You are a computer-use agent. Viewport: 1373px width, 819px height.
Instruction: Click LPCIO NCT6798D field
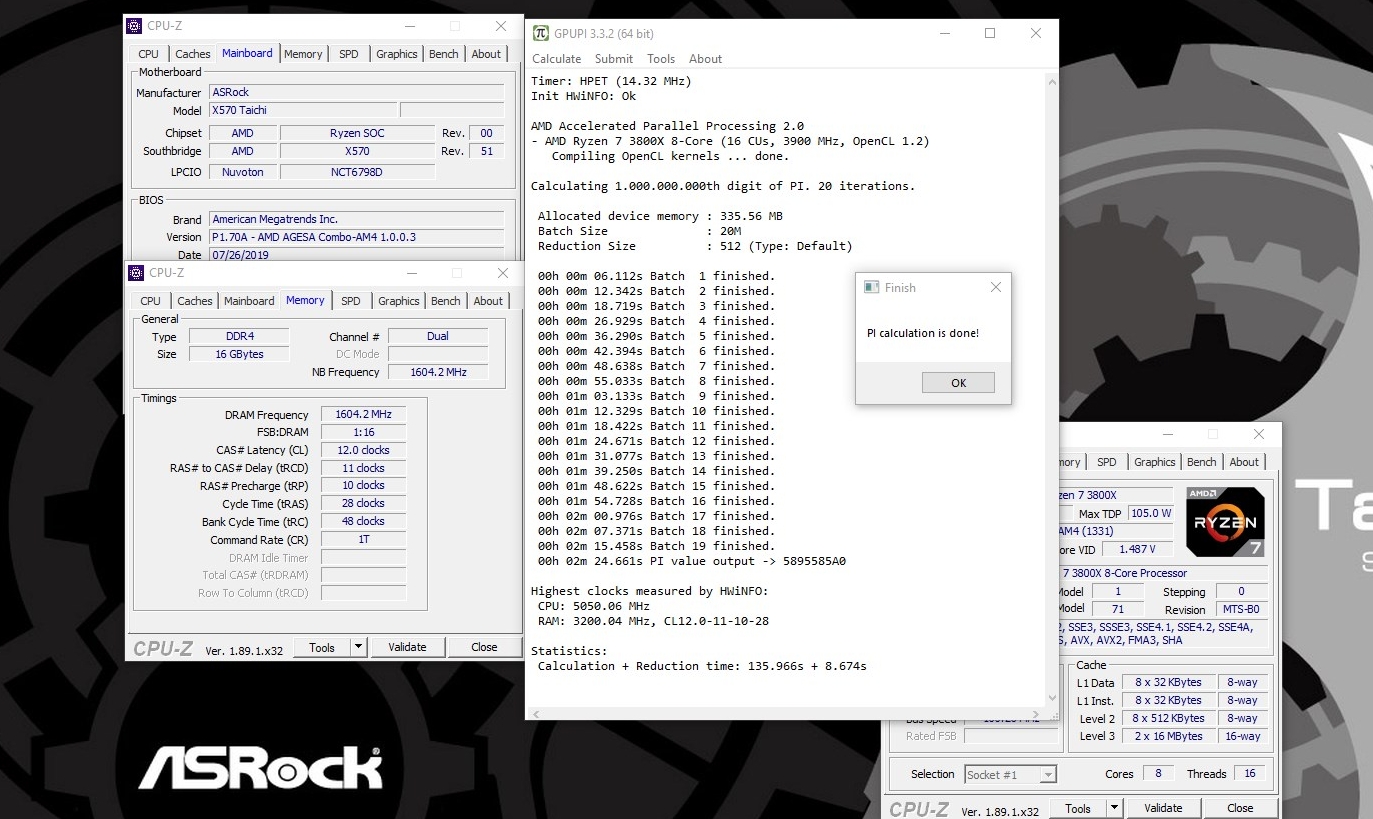(x=357, y=172)
